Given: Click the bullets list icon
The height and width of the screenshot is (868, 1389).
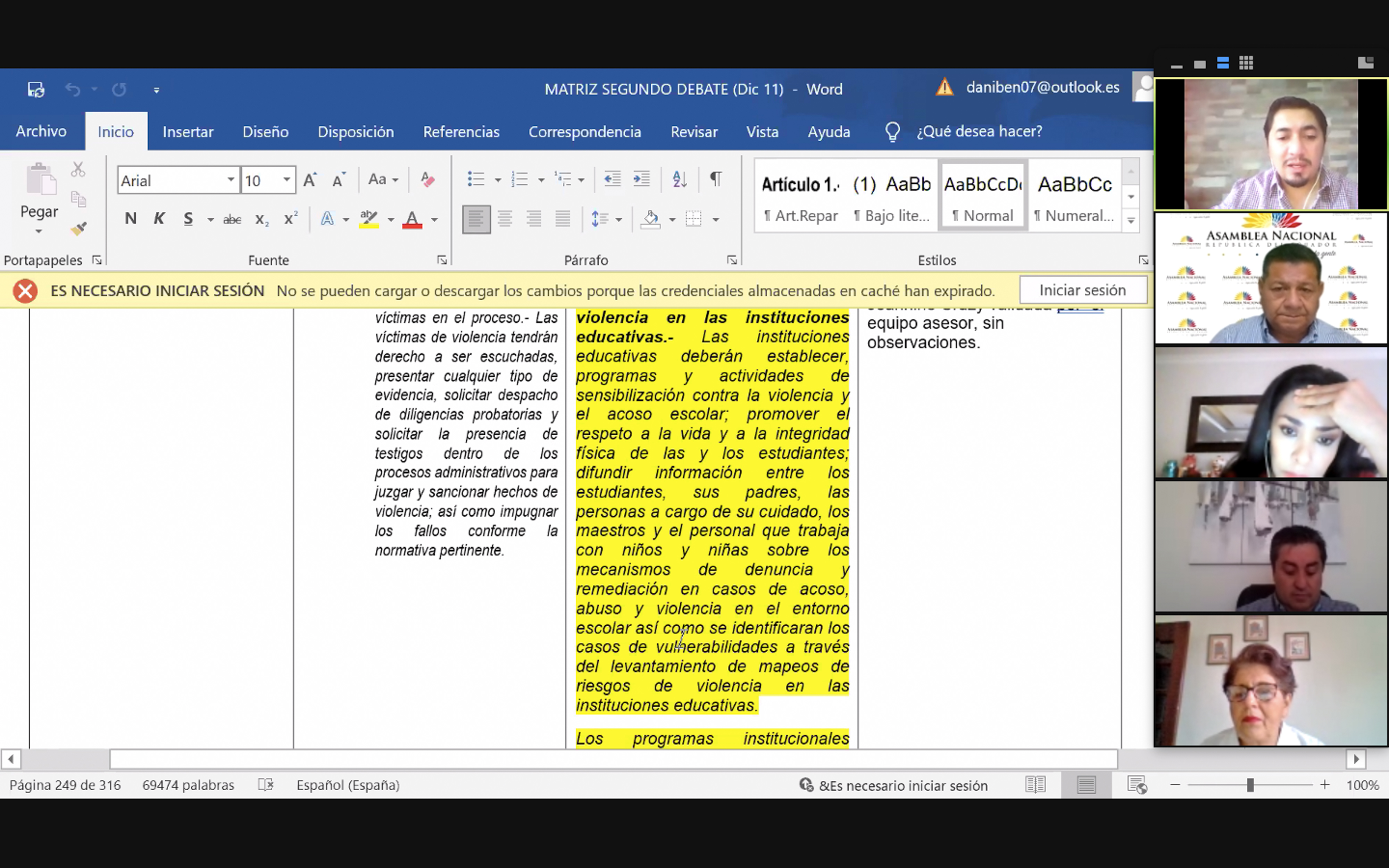Looking at the screenshot, I should pos(476,179).
